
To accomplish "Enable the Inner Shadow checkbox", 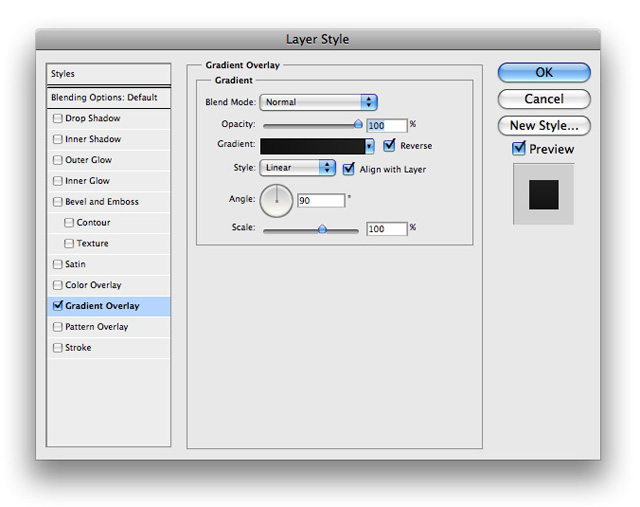I will pyautogui.click(x=58, y=139).
